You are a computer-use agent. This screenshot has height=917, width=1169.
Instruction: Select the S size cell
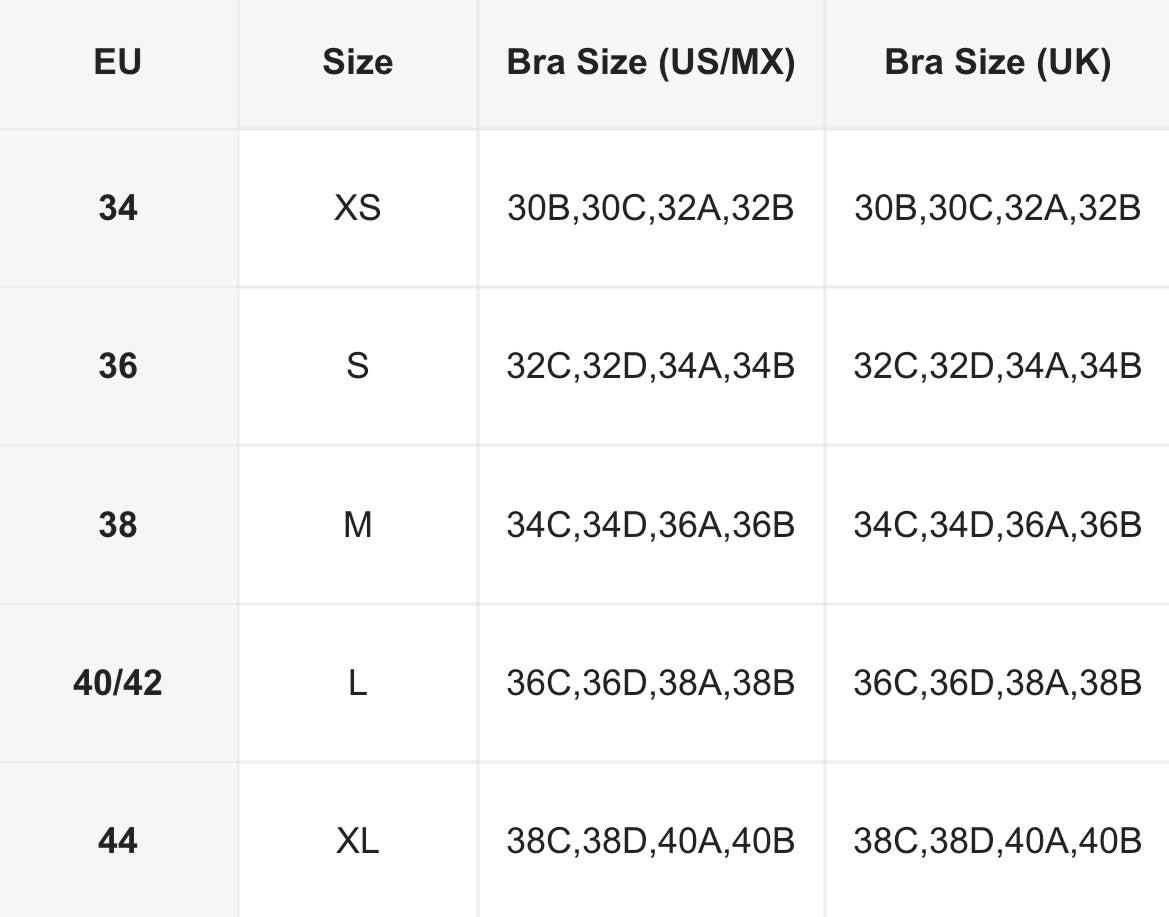(357, 366)
